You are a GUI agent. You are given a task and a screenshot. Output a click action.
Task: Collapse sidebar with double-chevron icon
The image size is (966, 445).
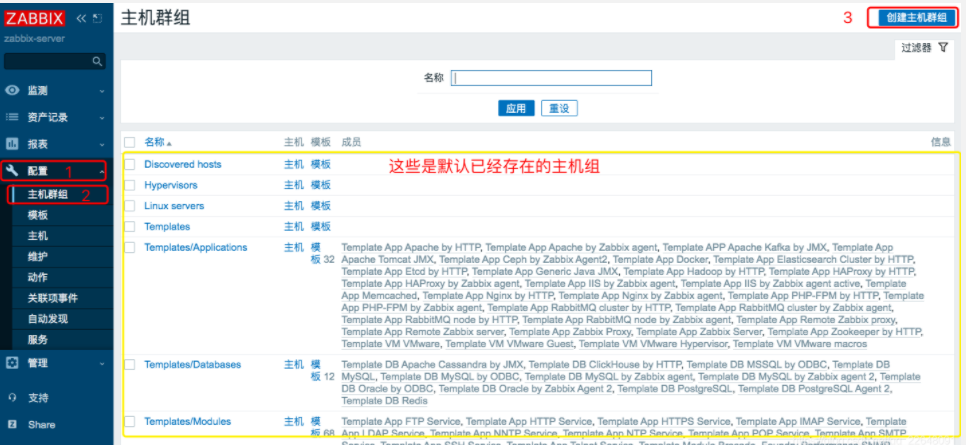81,19
